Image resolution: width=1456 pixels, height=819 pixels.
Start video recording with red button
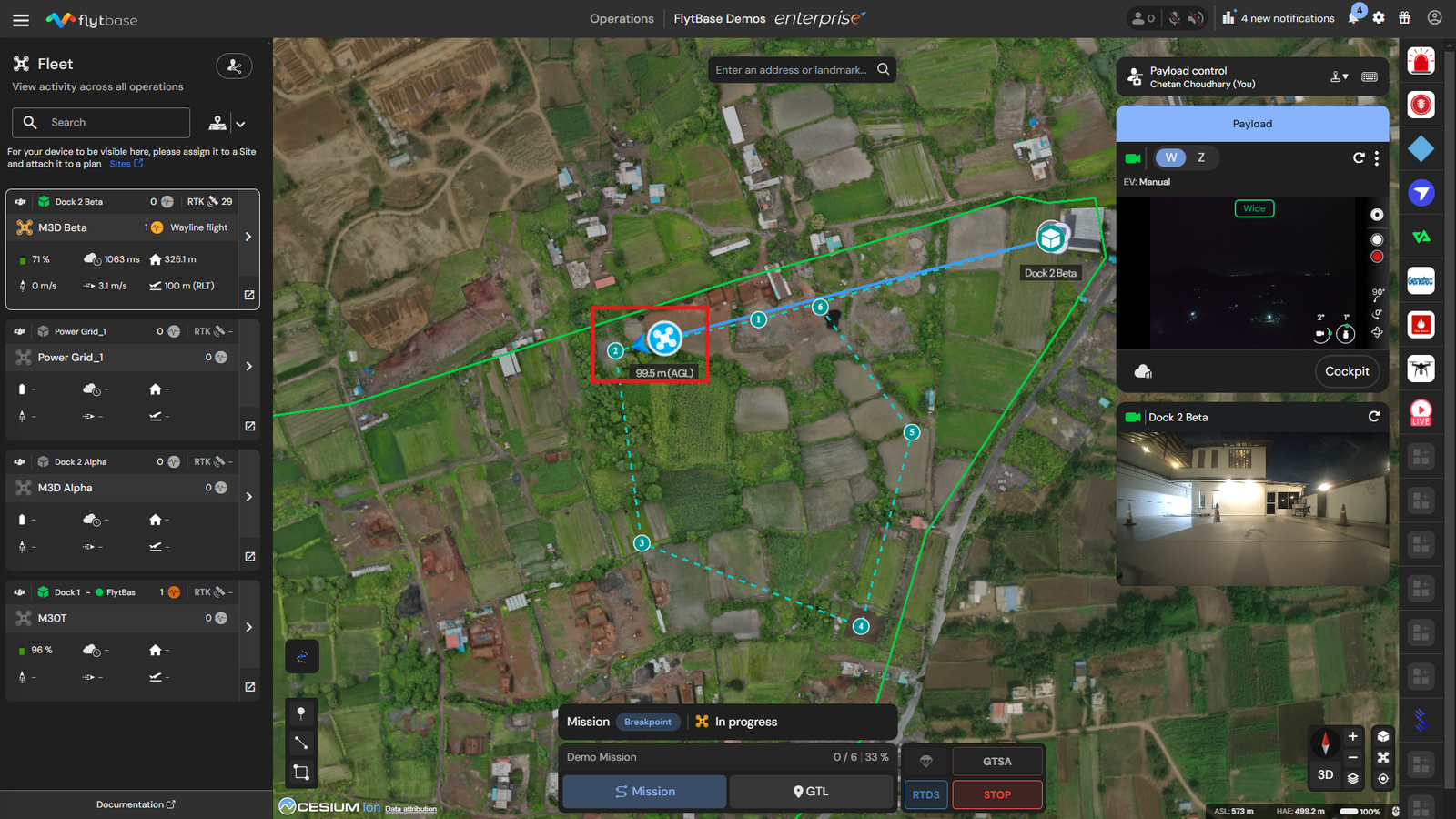pyautogui.click(x=1377, y=257)
